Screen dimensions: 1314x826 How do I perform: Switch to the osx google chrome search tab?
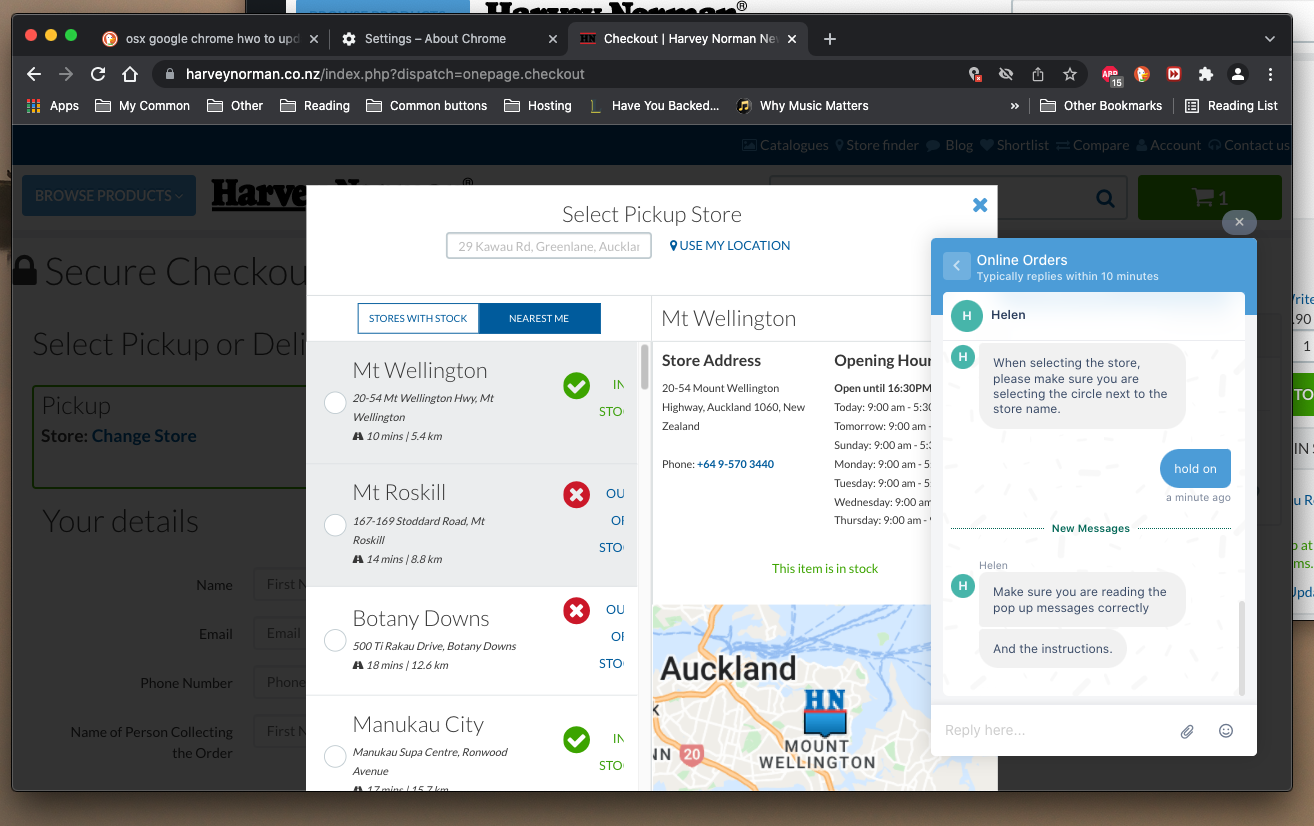208,39
